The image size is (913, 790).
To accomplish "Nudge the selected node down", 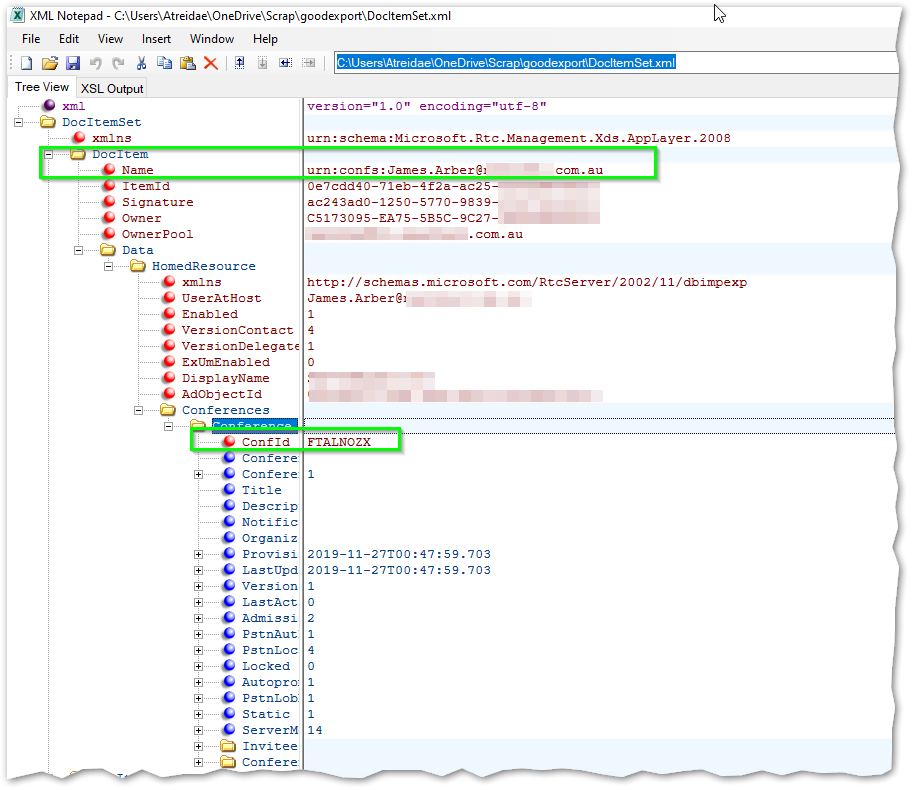I will point(263,63).
